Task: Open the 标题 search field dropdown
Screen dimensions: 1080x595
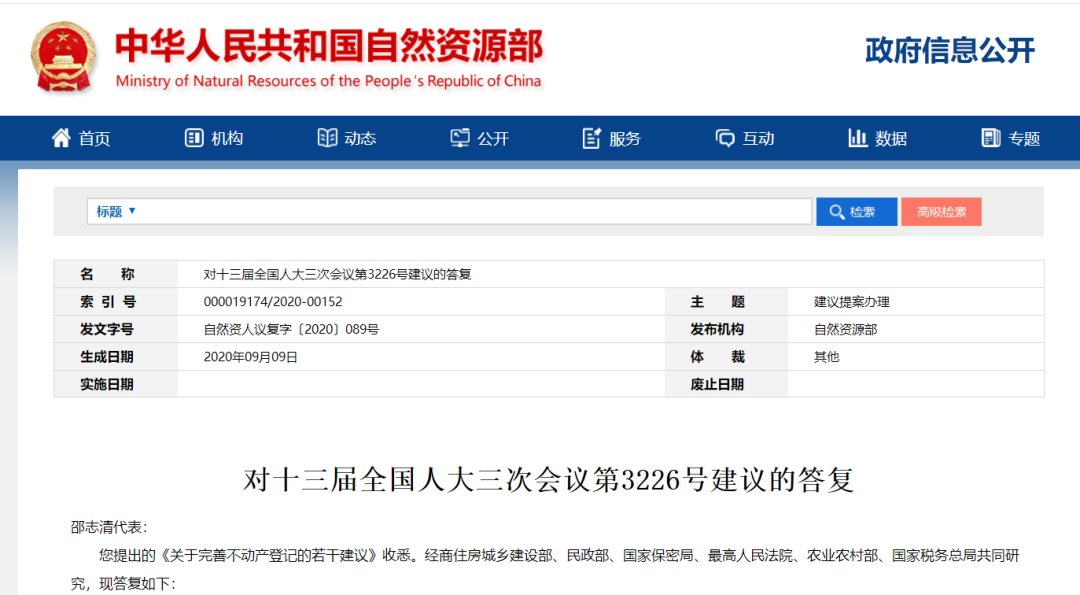Action: (x=116, y=212)
